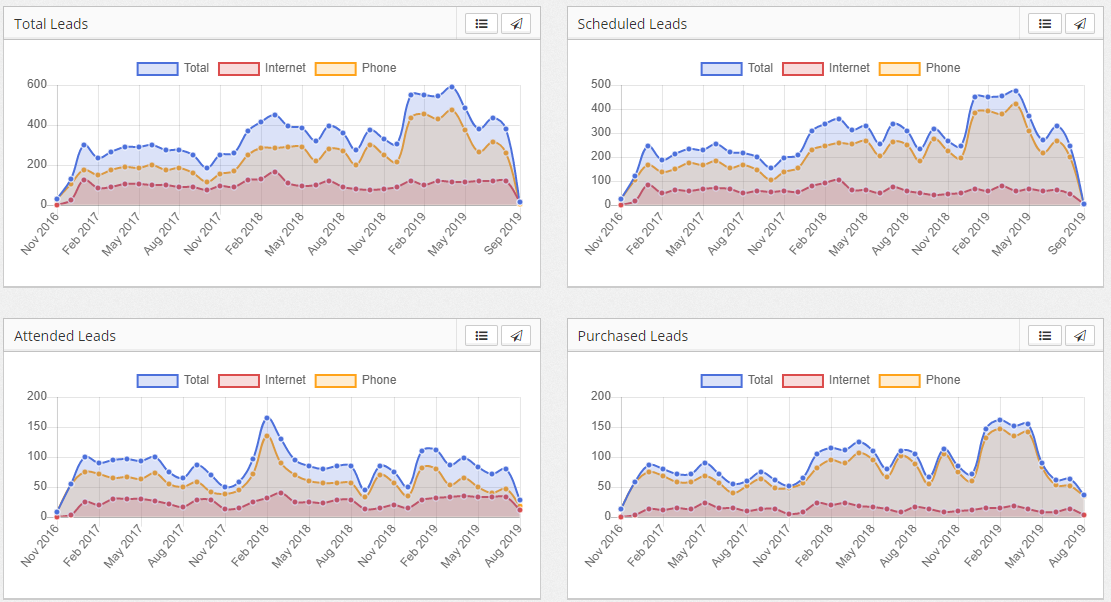The image size is (1111, 602).
Task: Click blue Total swatch in Total Leads legend
Action: (x=157, y=69)
